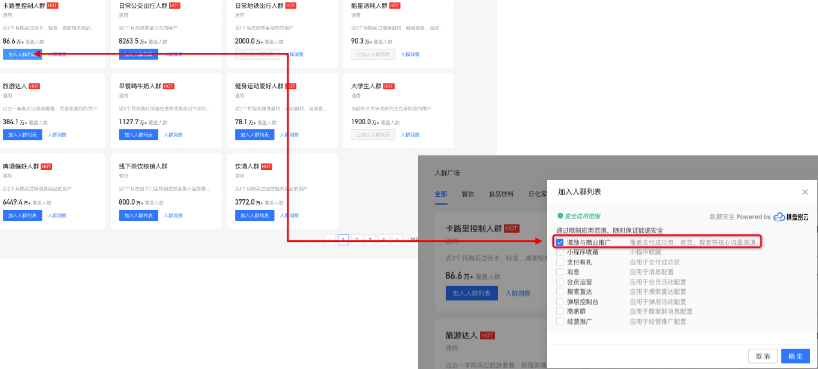Open the 食品饮料 category tab
Viewport: 818px width, 369px height.
tap(501, 194)
